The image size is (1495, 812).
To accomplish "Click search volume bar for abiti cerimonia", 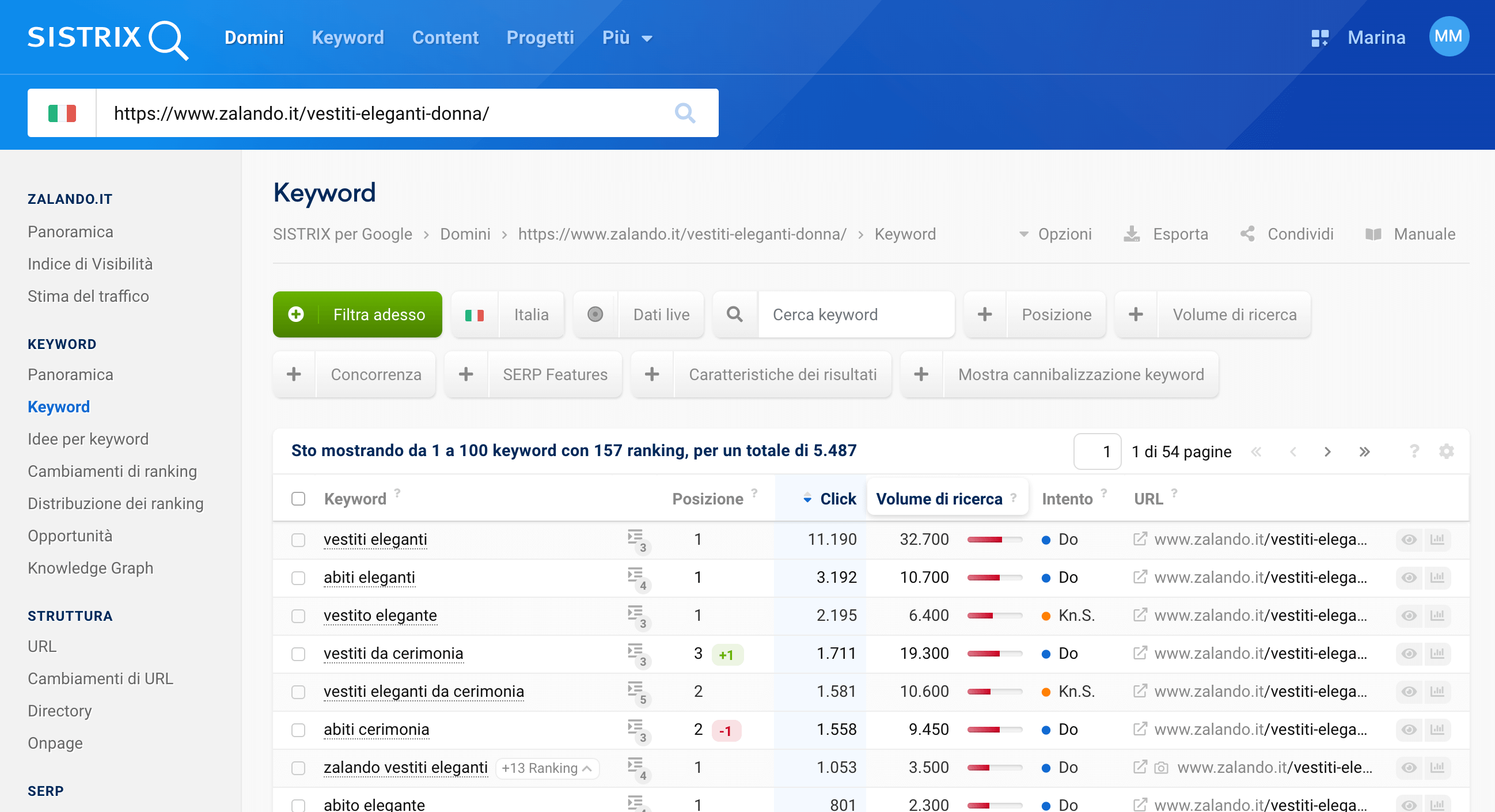I will (995, 730).
